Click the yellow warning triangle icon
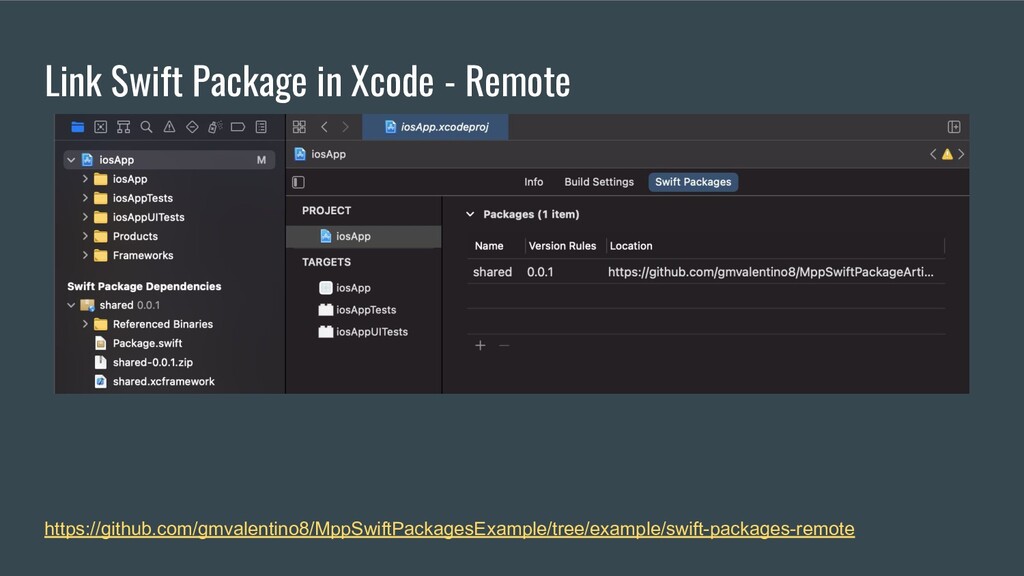1024x576 pixels. pyautogui.click(x=947, y=154)
